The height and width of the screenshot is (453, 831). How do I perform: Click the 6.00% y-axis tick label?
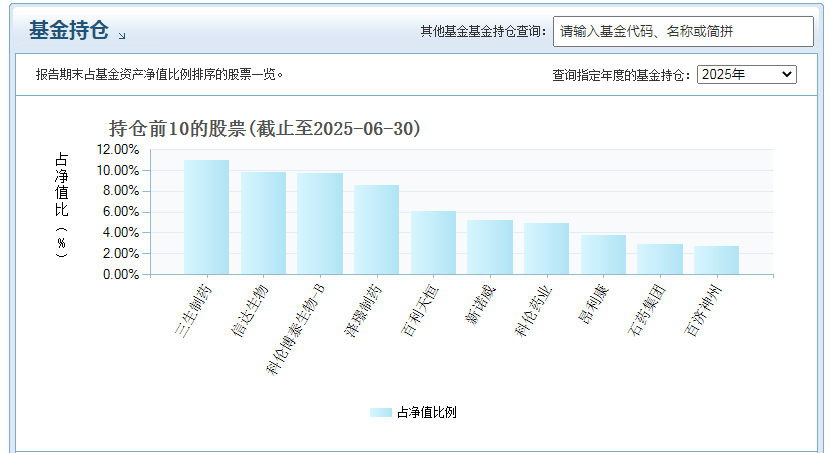(121, 212)
